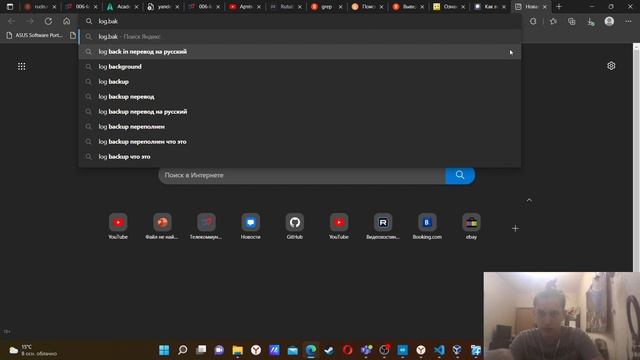Open the Файл не най... quick link tile
The image size is (640, 360).
click(162, 226)
